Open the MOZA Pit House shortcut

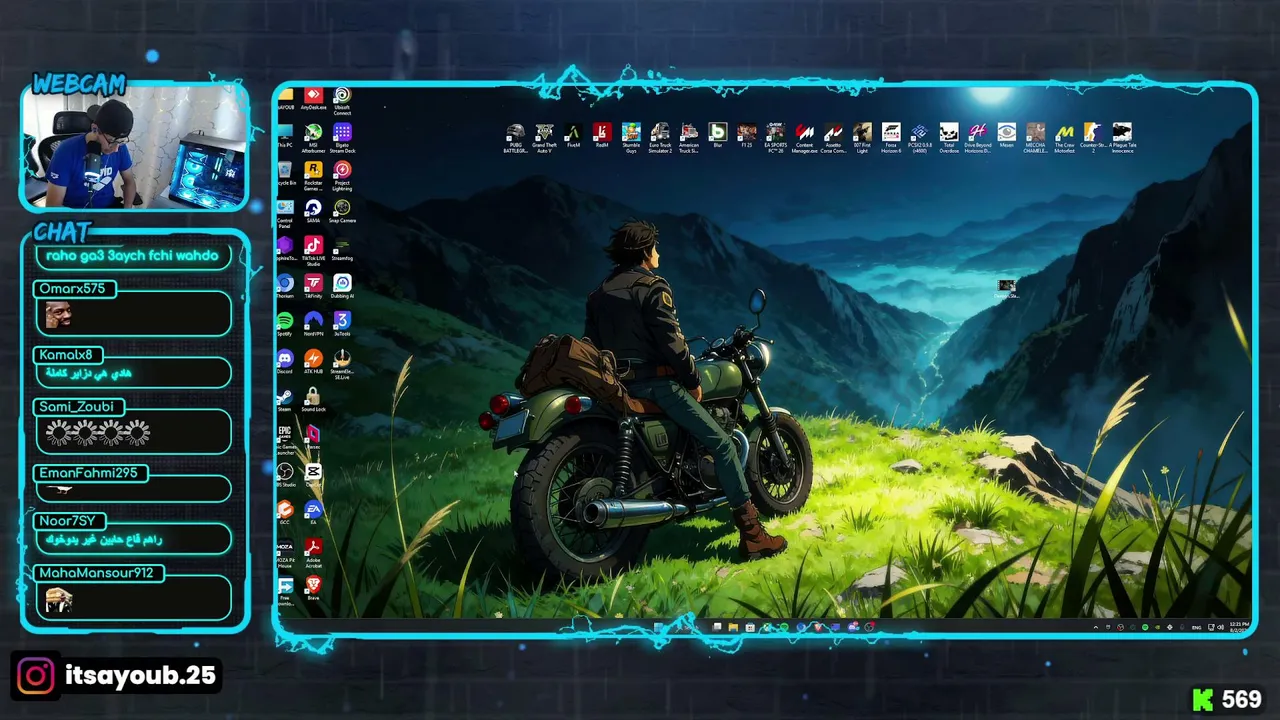pyautogui.click(x=285, y=552)
